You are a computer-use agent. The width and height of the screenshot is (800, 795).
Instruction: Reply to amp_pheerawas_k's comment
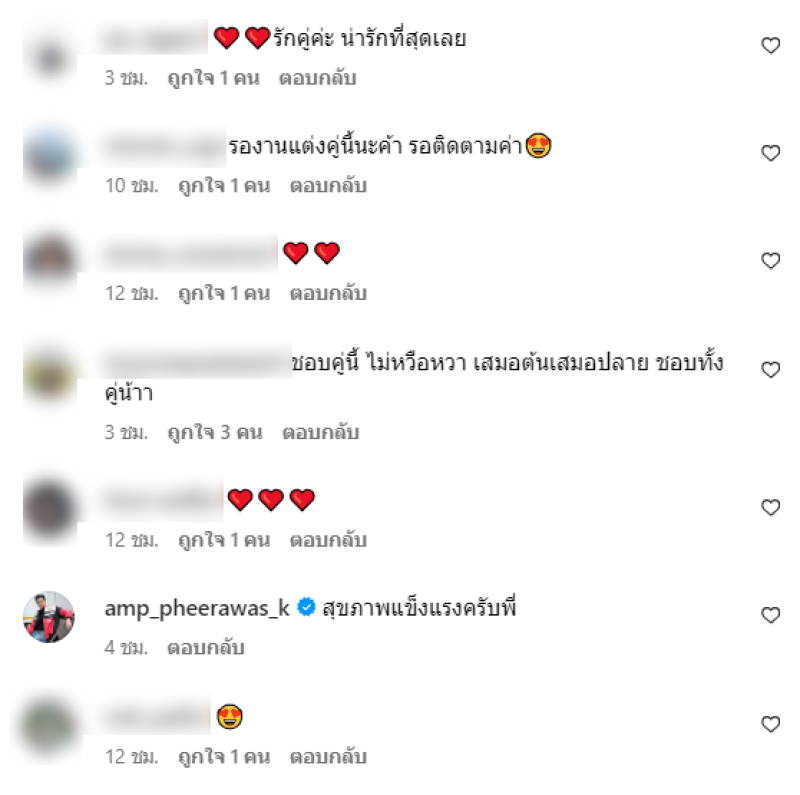(x=206, y=648)
